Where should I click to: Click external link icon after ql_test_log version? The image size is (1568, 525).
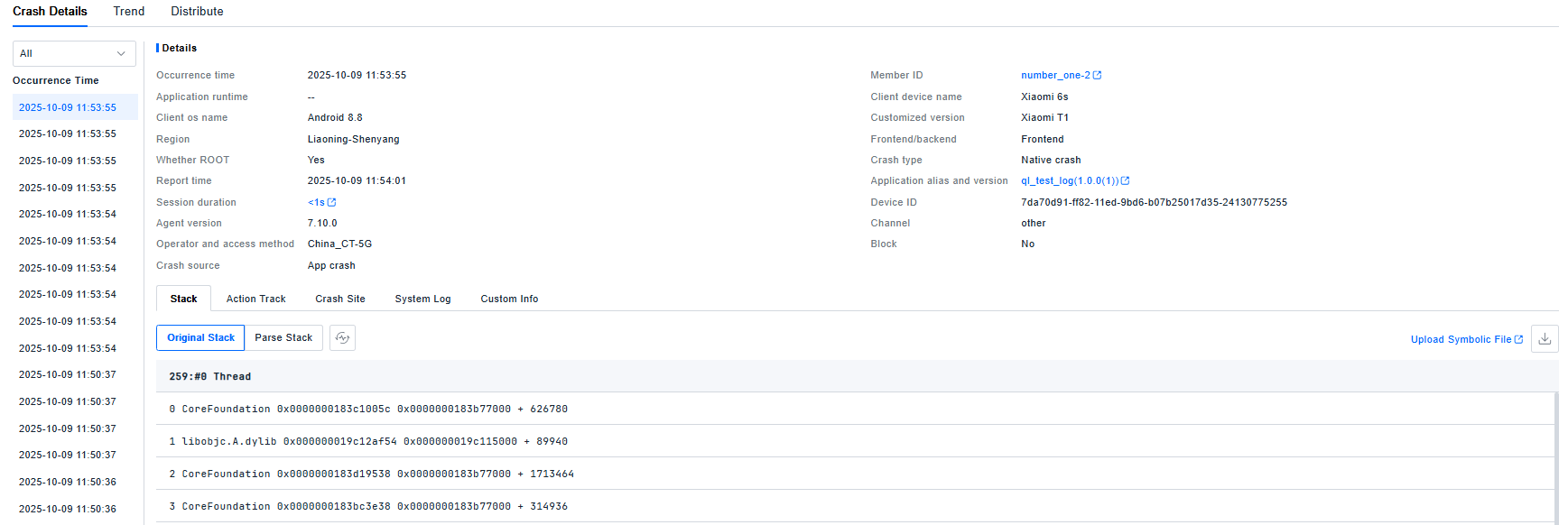[1126, 181]
